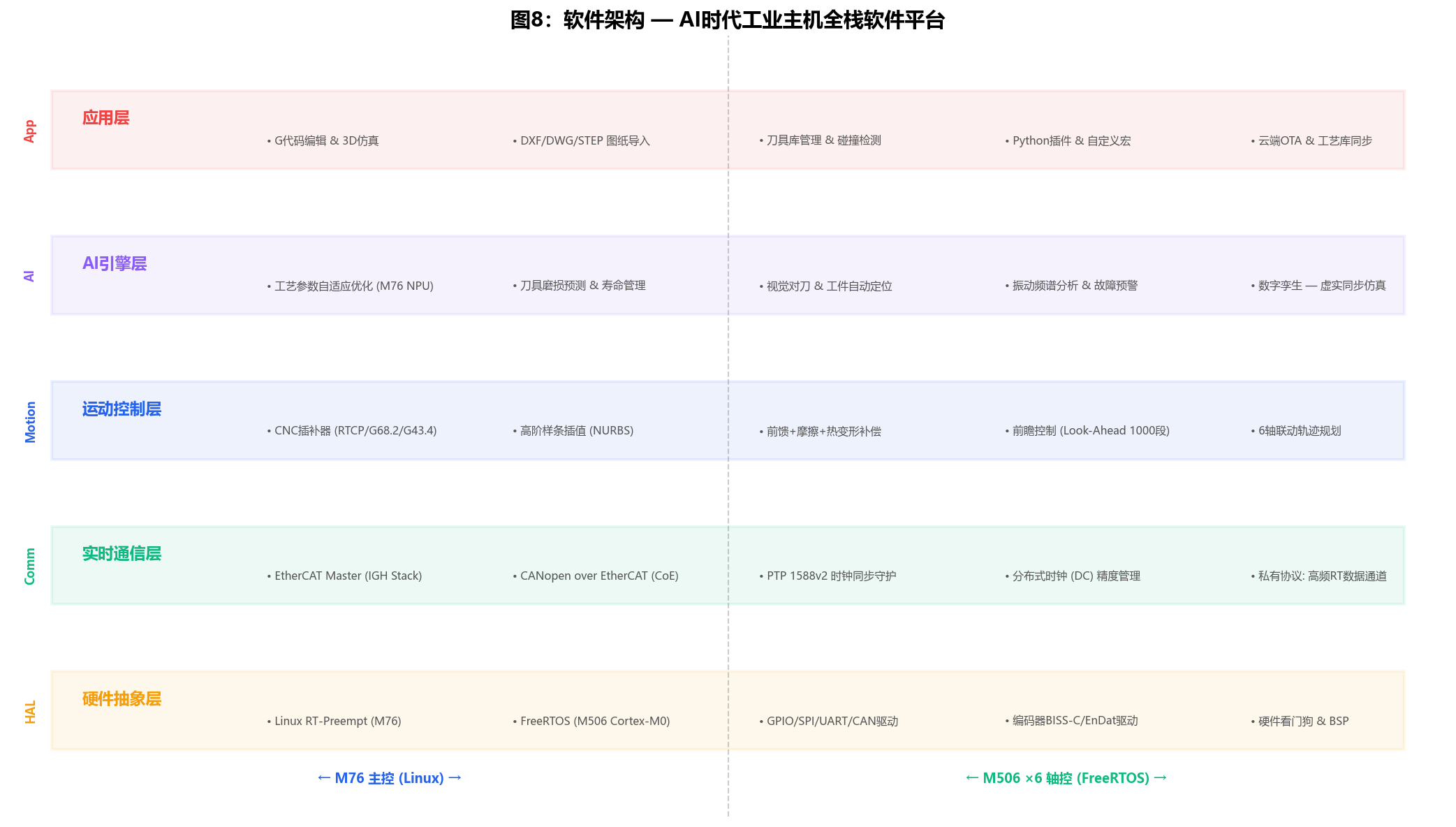The width and height of the screenshot is (1456, 827).
Task: Select '6轴联动轨迹规划' entry
Action: pos(1296,431)
